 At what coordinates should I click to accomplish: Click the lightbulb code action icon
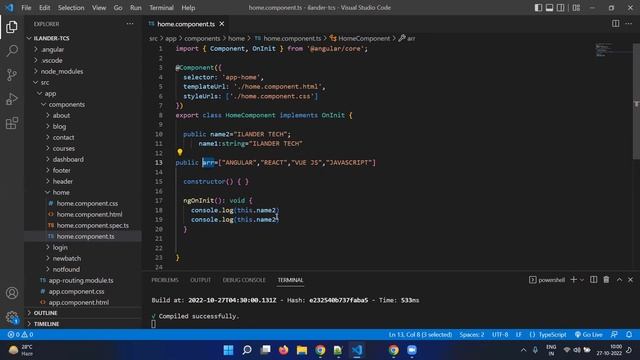[x=180, y=152]
